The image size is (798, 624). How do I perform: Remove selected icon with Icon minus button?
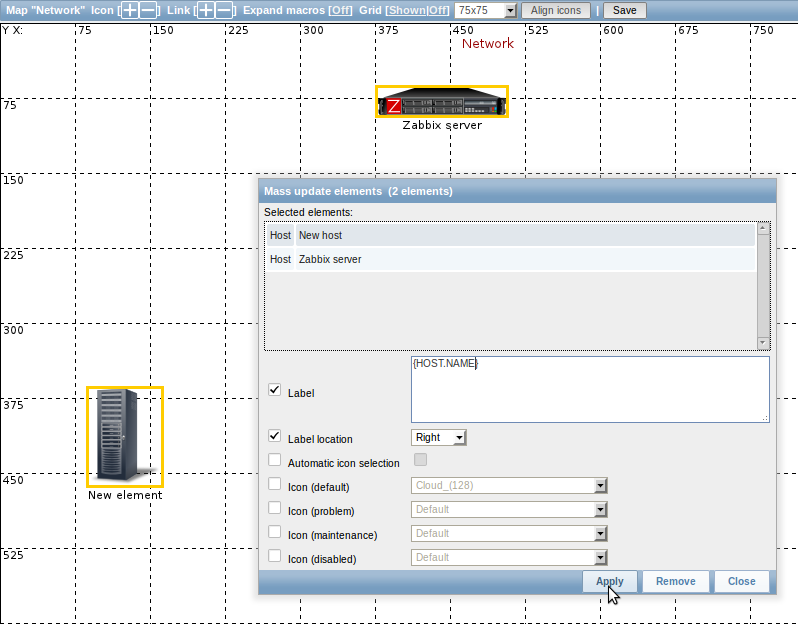point(148,10)
